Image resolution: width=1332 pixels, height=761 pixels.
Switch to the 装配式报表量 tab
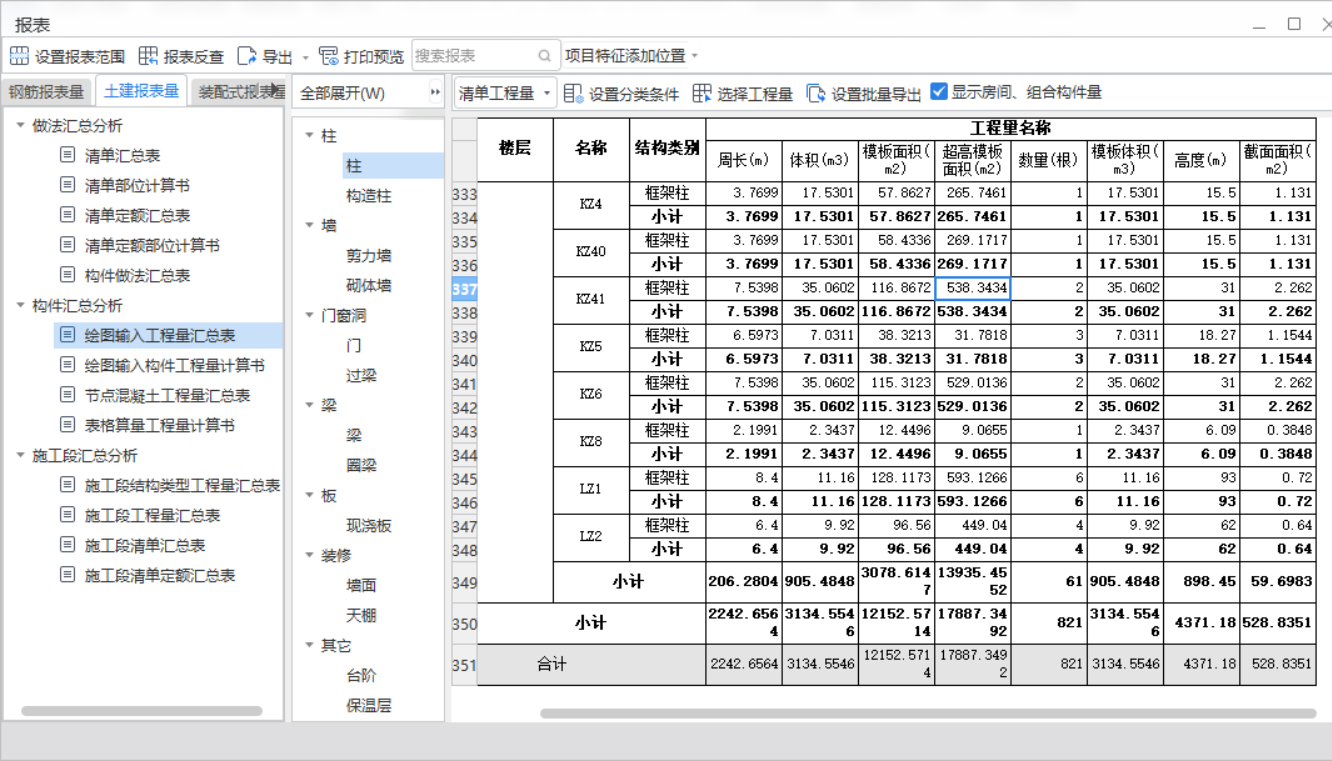[237, 92]
